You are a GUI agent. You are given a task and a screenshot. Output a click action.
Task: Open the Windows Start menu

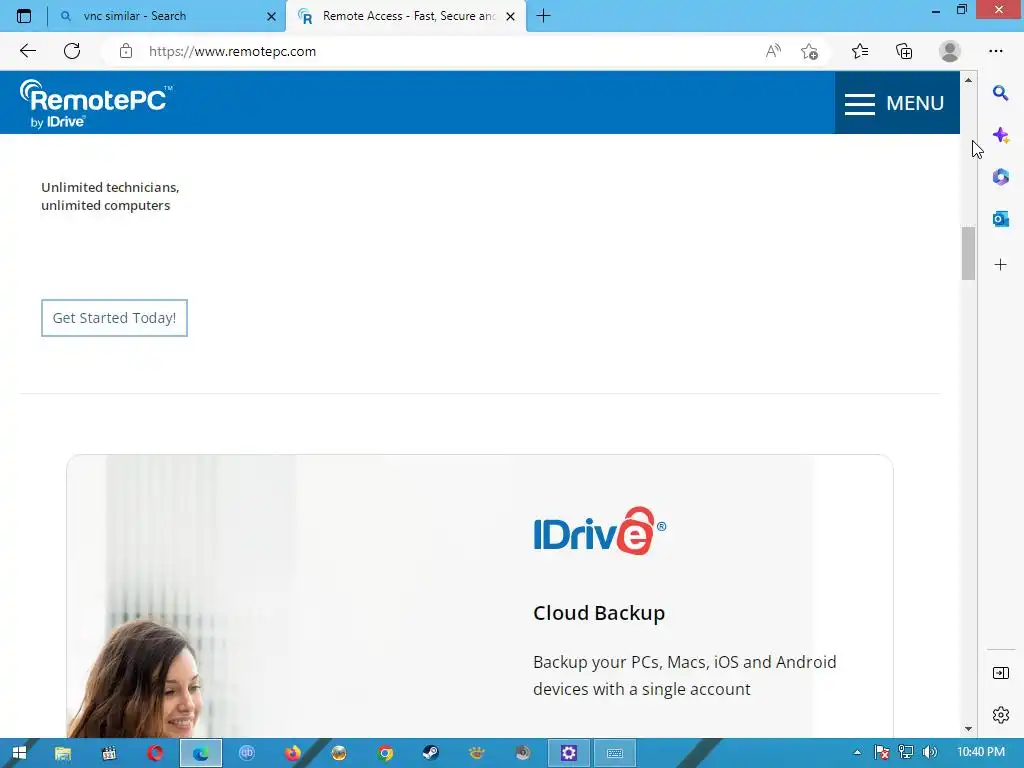[x=20, y=753]
